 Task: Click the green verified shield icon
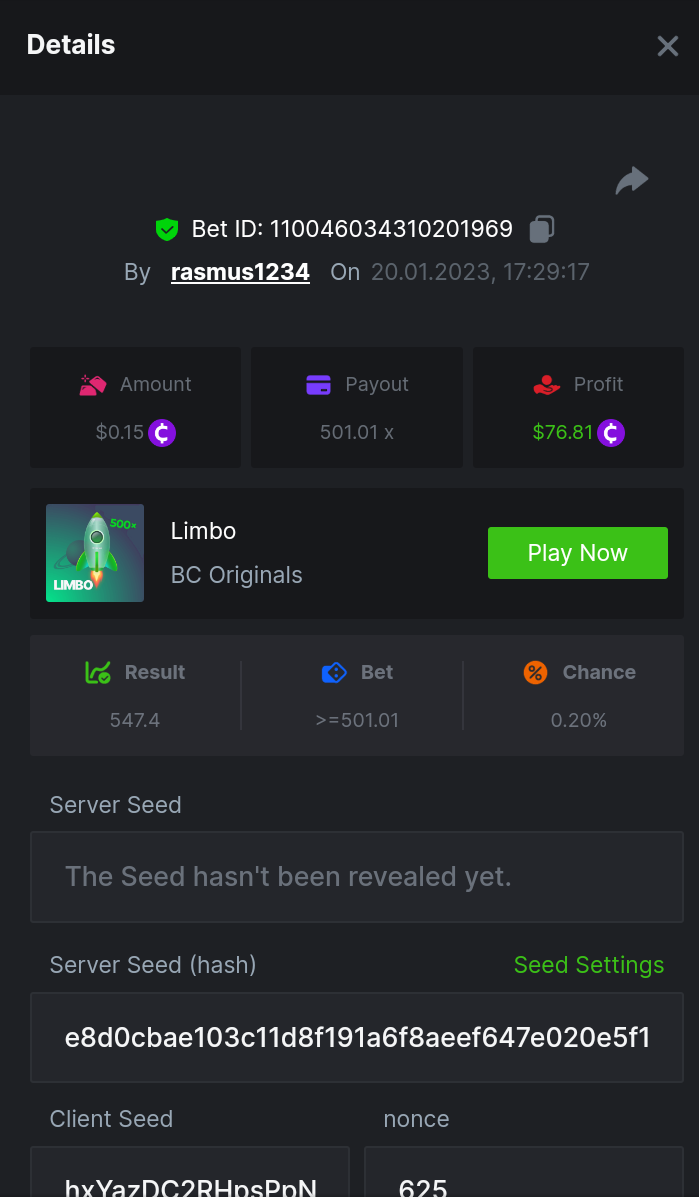(x=166, y=229)
